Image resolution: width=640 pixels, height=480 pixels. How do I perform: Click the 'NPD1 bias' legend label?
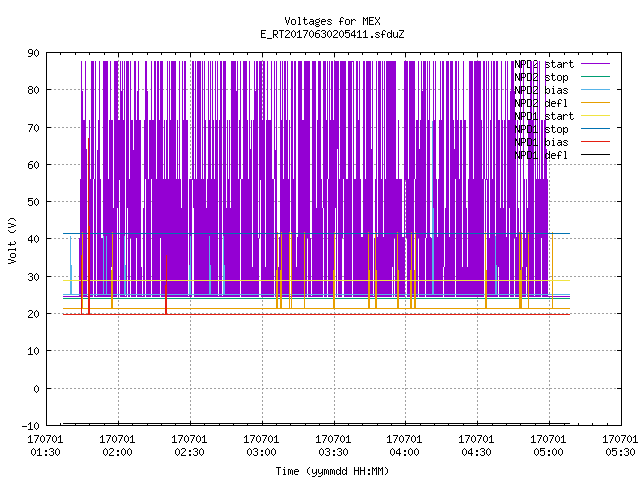click(541, 142)
